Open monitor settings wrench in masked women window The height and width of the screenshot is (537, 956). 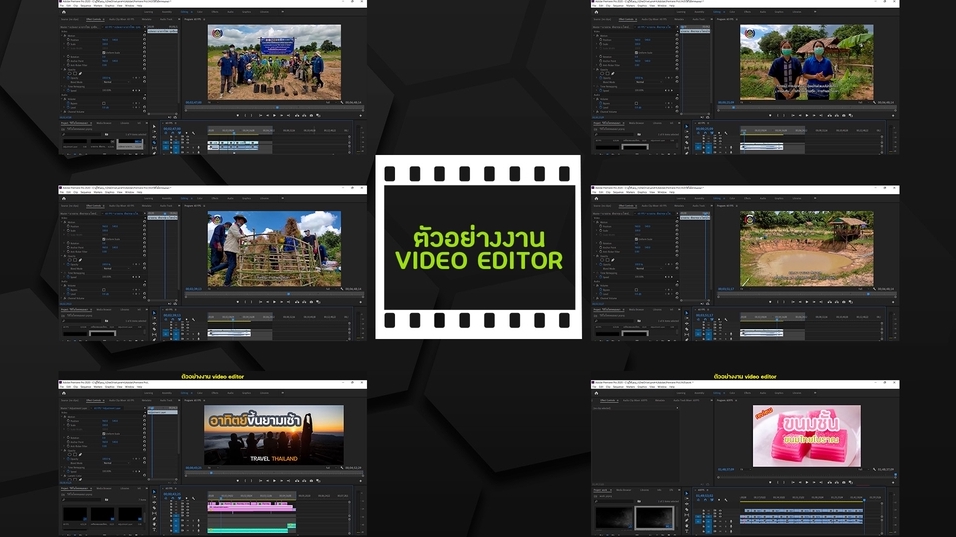pos(874,102)
